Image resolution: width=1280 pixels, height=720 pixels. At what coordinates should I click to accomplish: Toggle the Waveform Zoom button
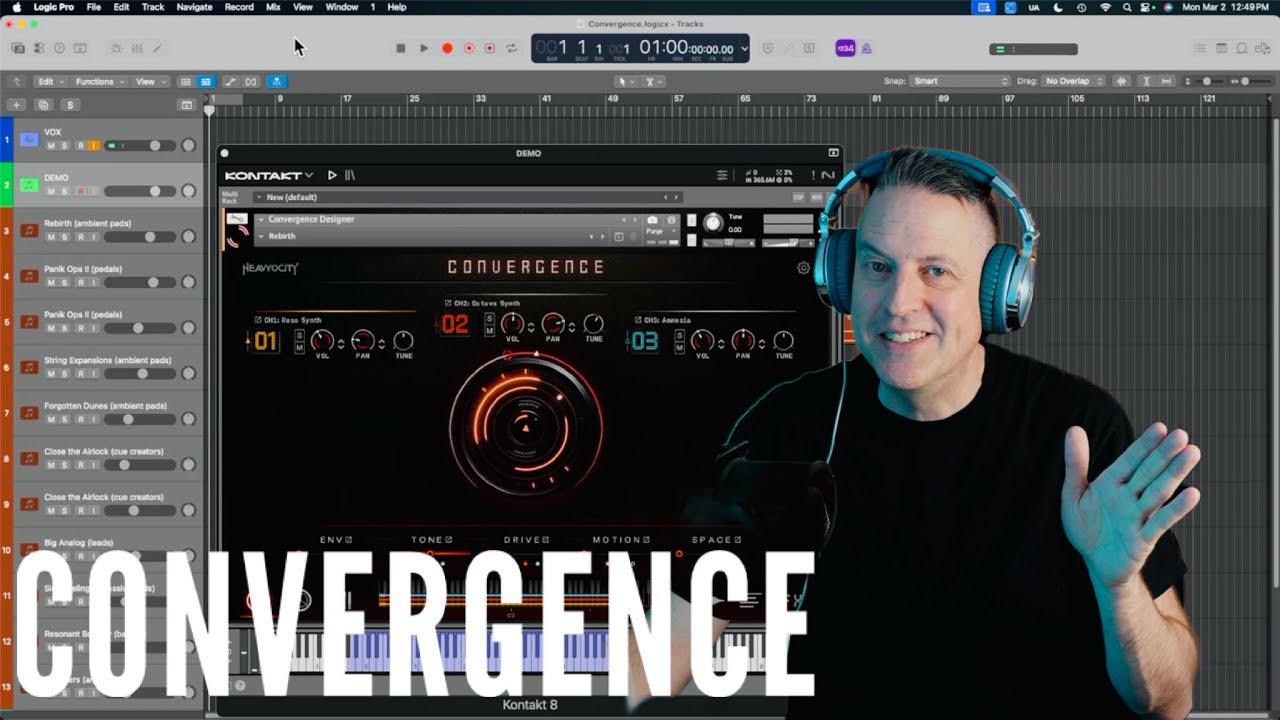(x=1122, y=81)
